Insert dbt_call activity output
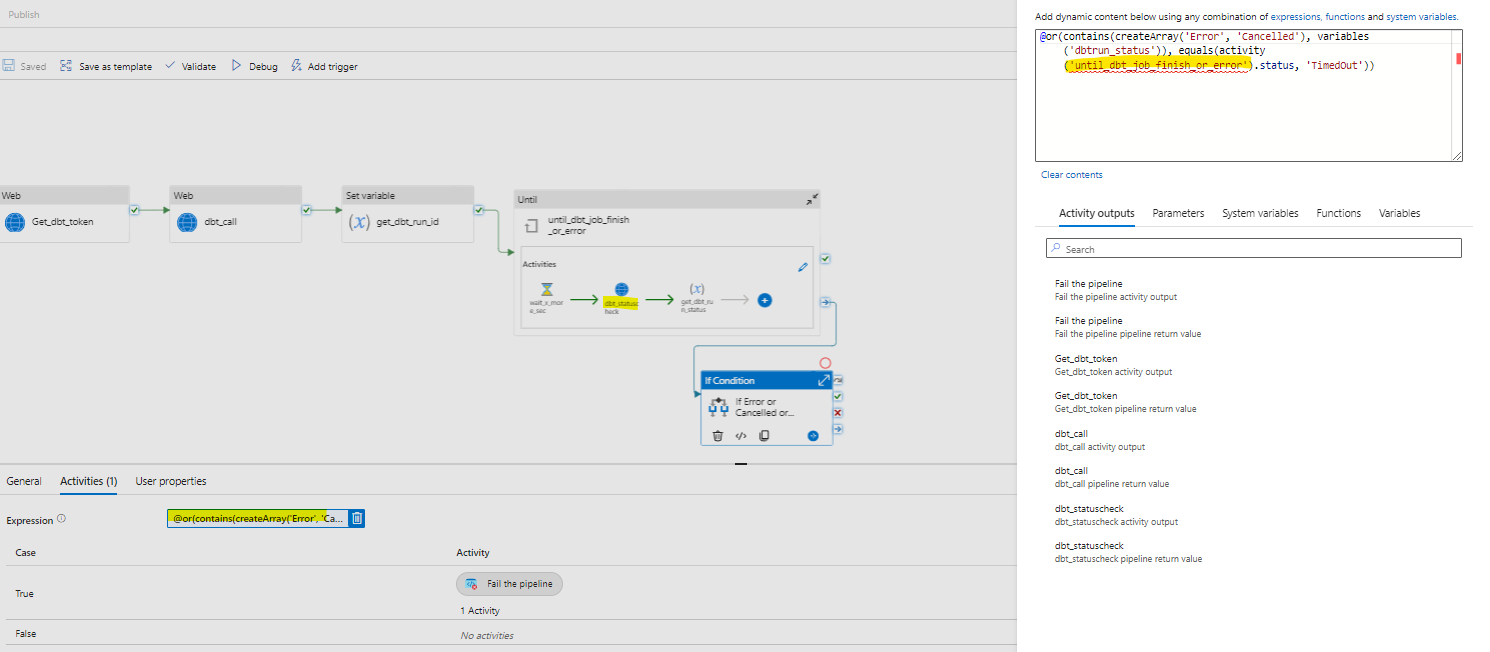 pyautogui.click(x=1099, y=440)
